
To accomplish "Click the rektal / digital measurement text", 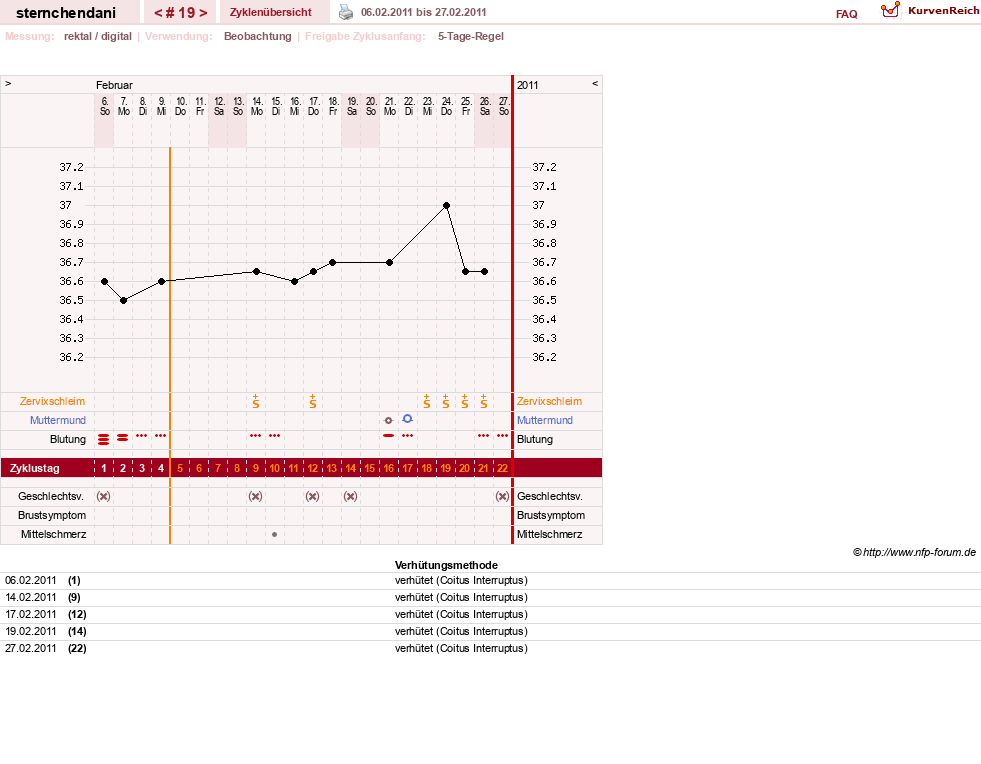I will coord(98,36).
